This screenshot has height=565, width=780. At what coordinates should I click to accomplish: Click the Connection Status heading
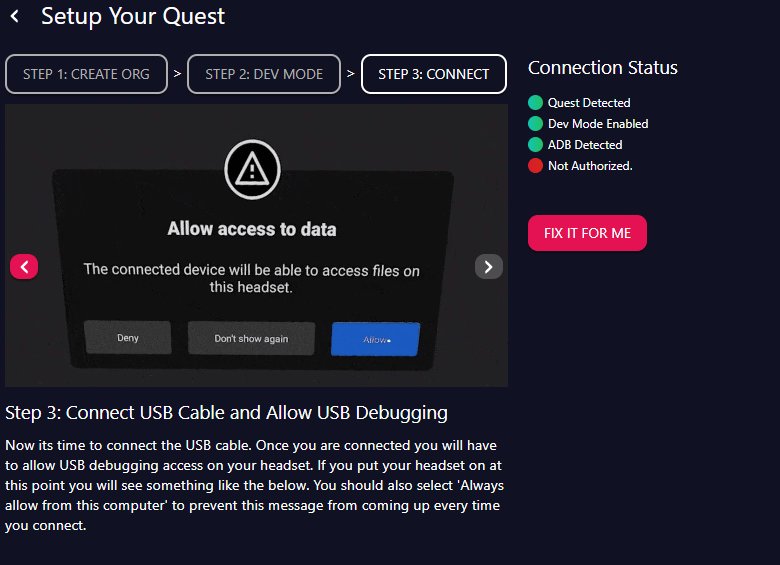point(602,68)
